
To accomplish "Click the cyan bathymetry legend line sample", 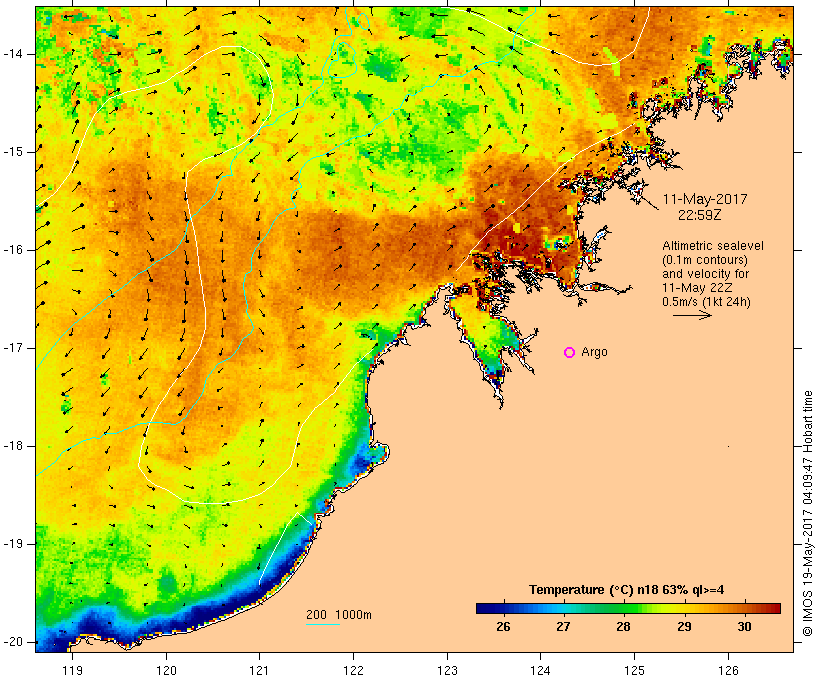I will (323, 624).
